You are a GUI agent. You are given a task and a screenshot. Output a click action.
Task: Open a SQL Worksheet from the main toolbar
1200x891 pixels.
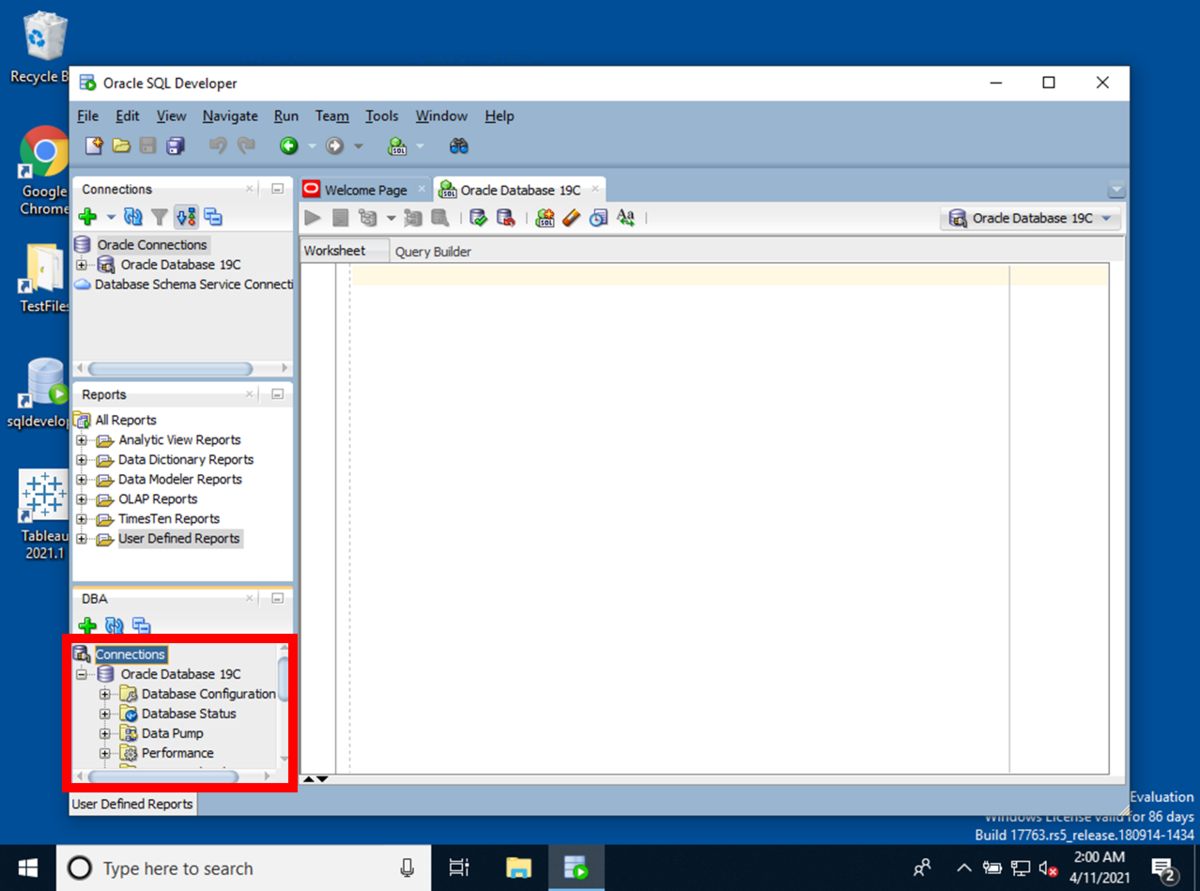click(x=397, y=146)
